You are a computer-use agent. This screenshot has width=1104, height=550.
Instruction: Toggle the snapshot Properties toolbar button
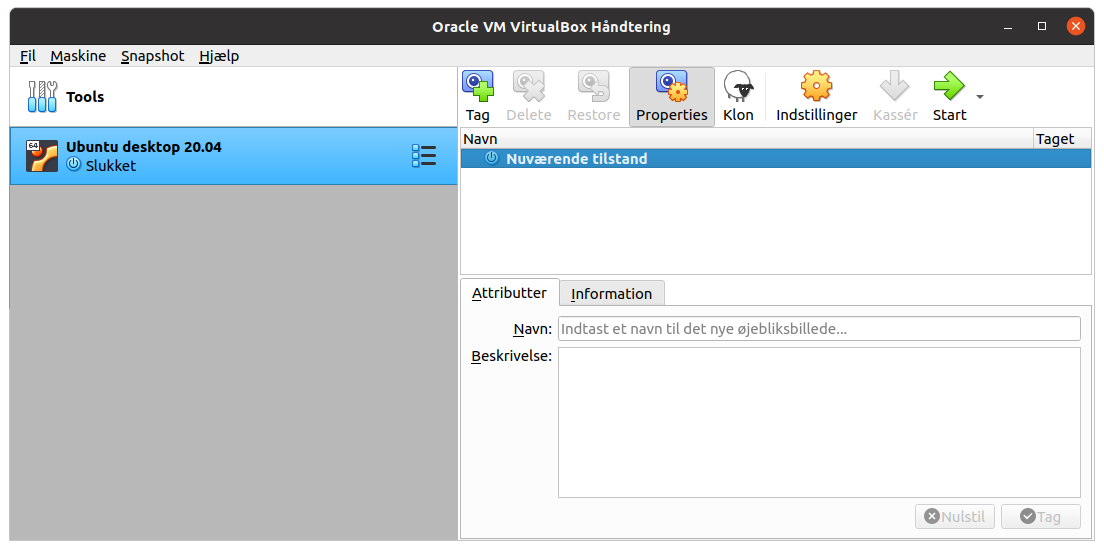click(x=672, y=97)
